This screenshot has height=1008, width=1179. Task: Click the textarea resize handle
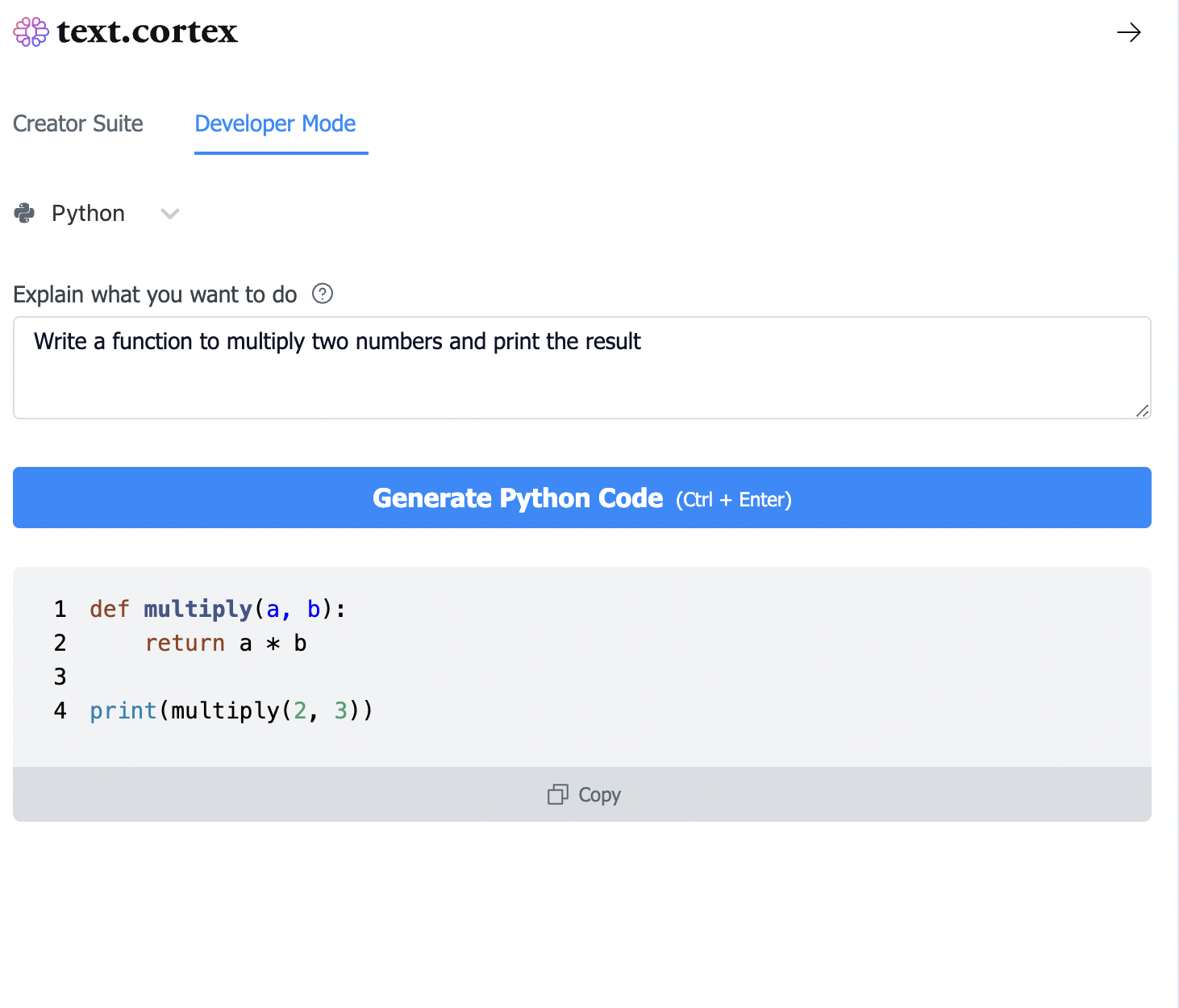pyautogui.click(x=1142, y=411)
